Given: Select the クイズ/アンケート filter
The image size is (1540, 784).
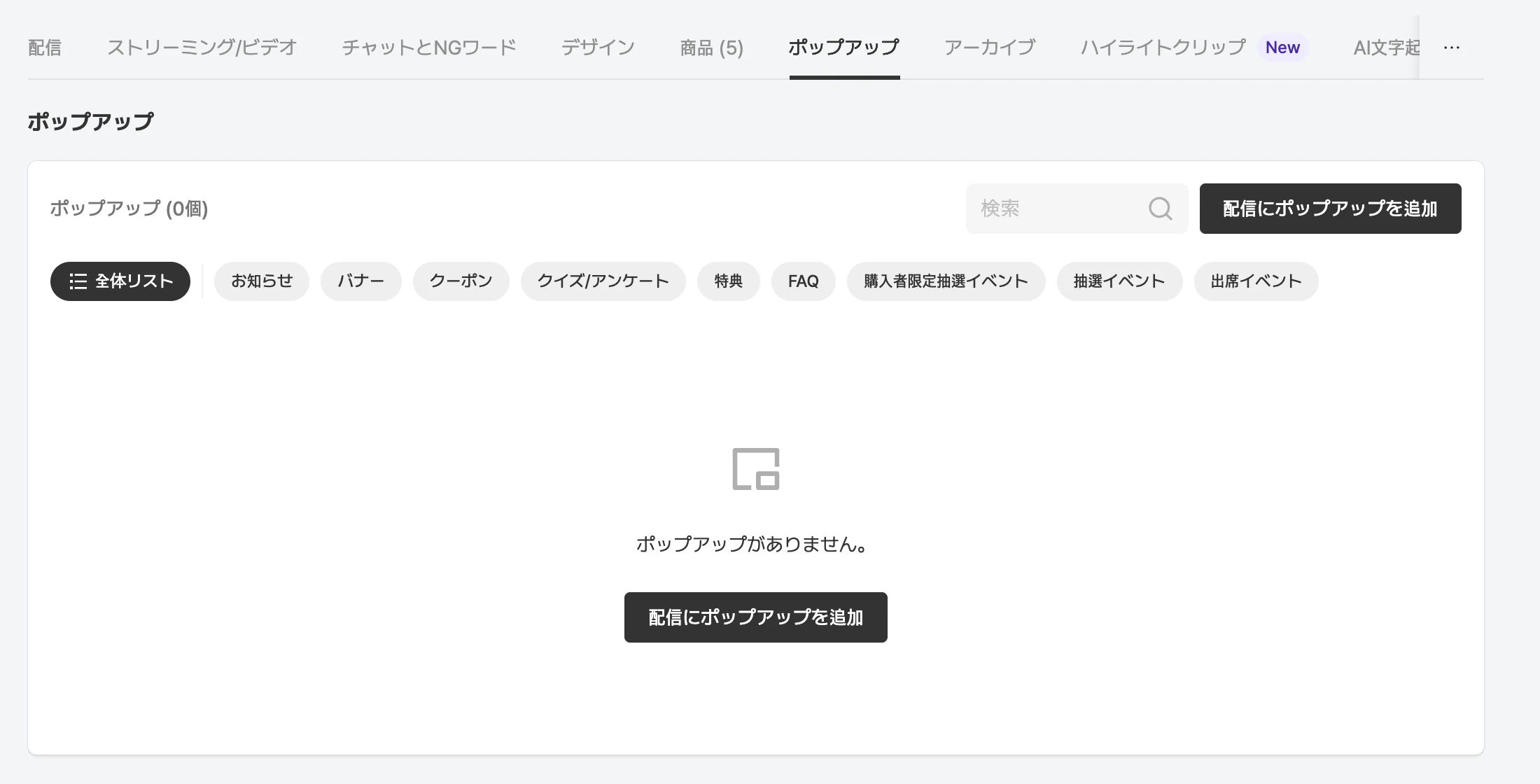Looking at the screenshot, I should (603, 281).
